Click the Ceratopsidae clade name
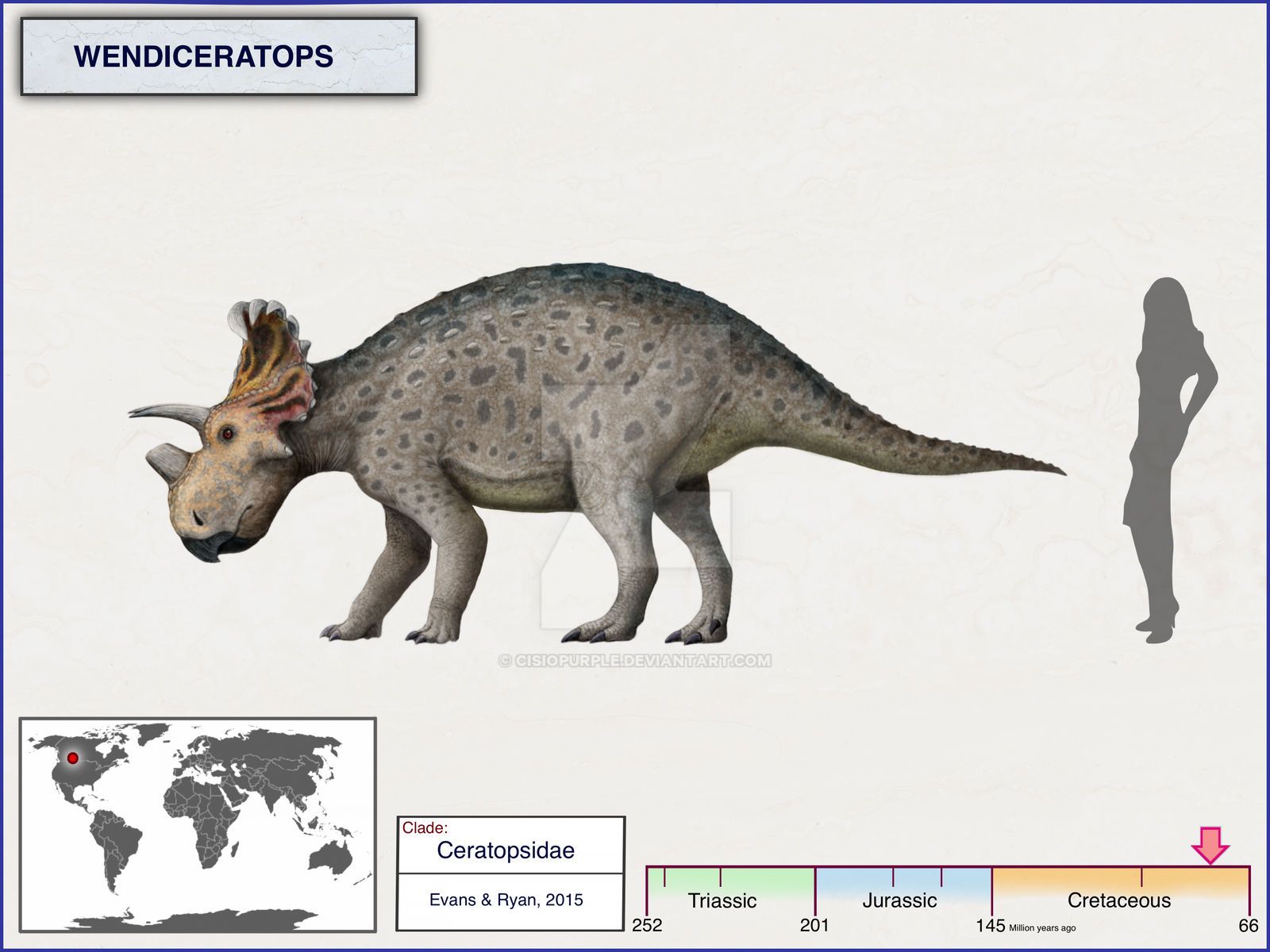 [506, 850]
